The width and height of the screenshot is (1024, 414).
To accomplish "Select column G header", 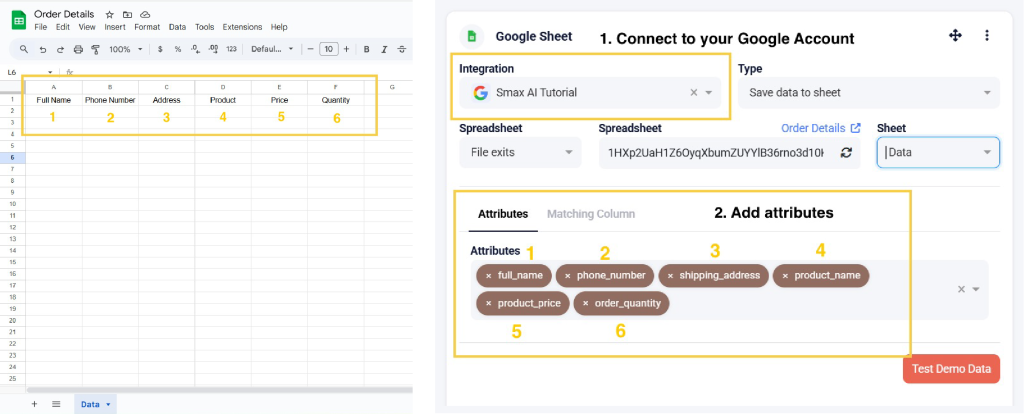I will pyautogui.click(x=392, y=87).
